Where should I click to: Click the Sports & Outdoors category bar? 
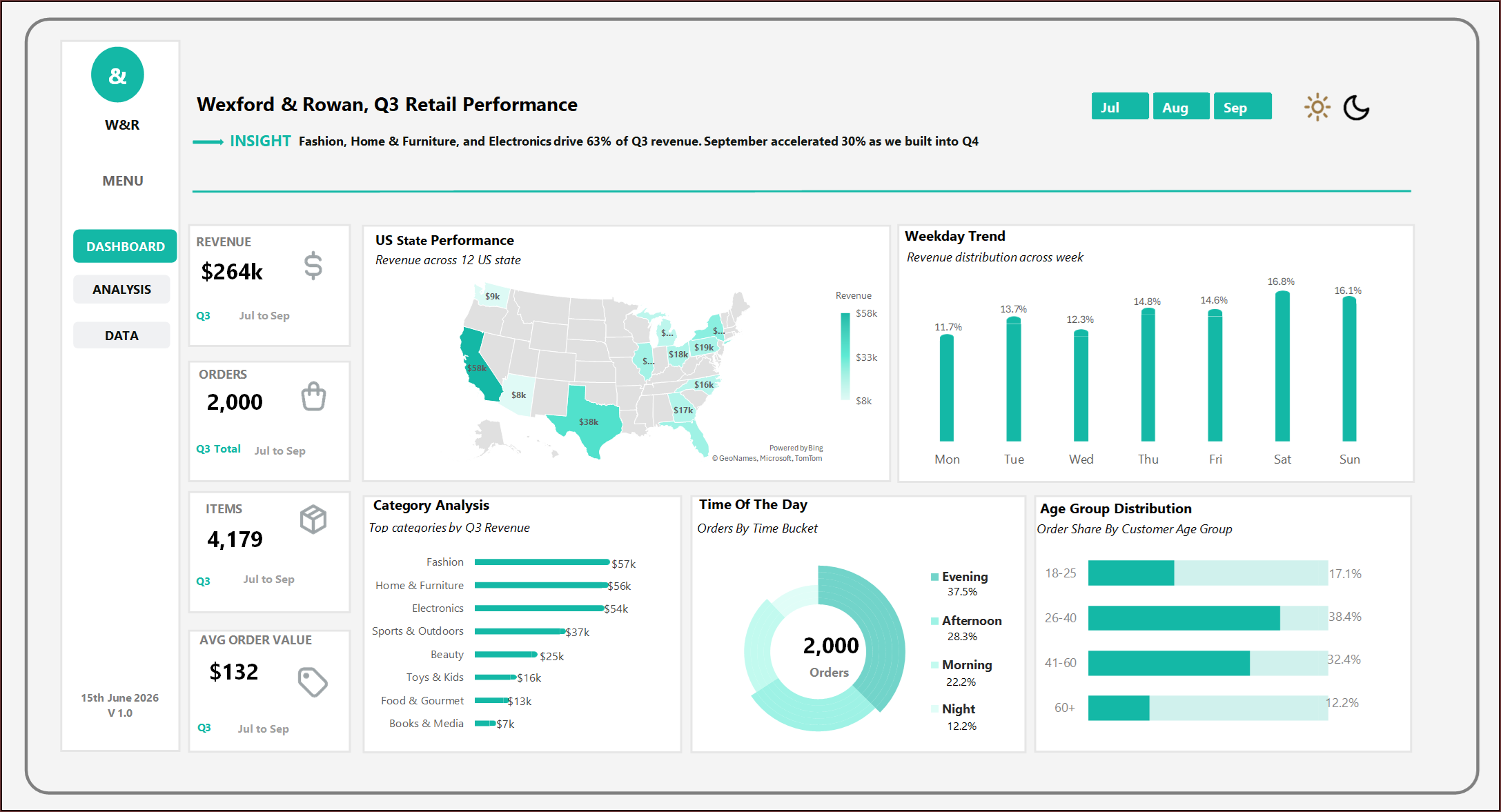tap(520, 631)
